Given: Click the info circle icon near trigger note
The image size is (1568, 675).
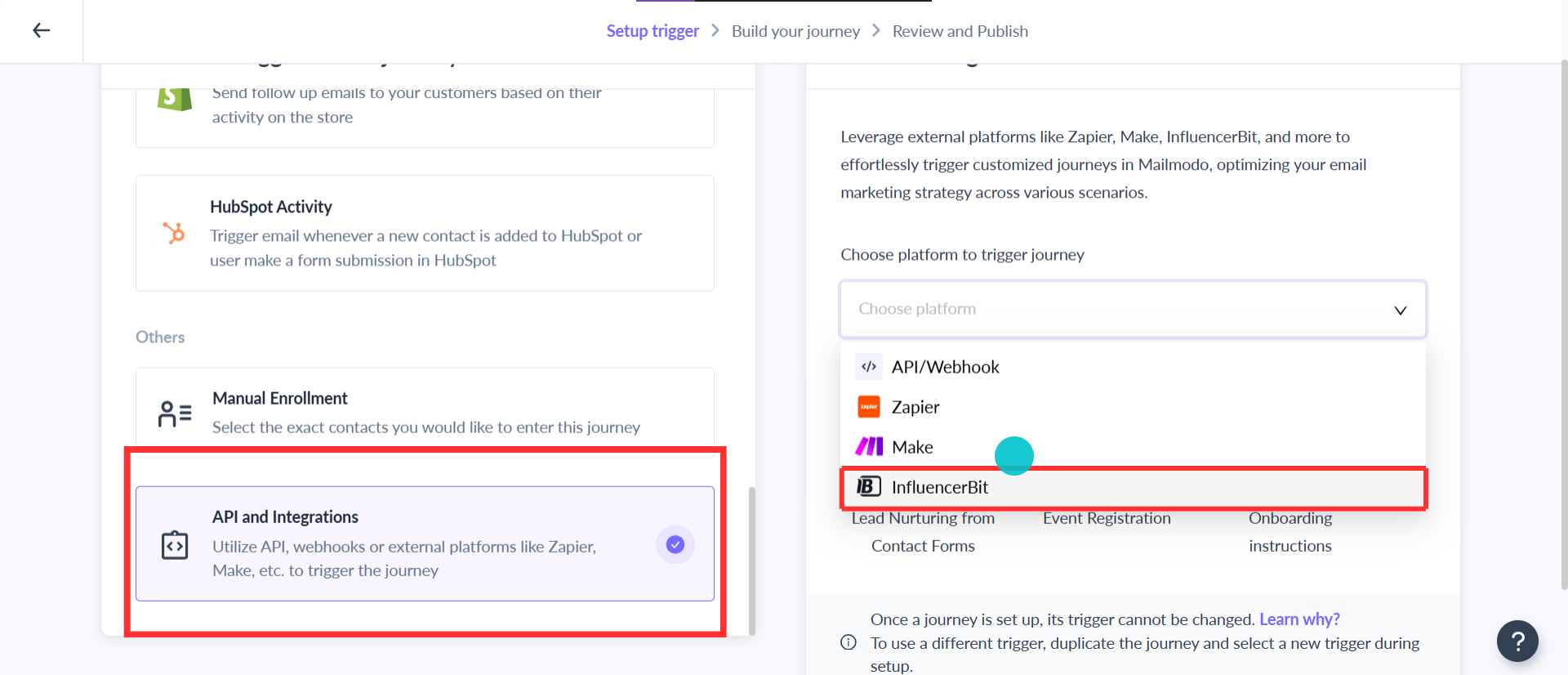Looking at the screenshot, I should 849,642.
